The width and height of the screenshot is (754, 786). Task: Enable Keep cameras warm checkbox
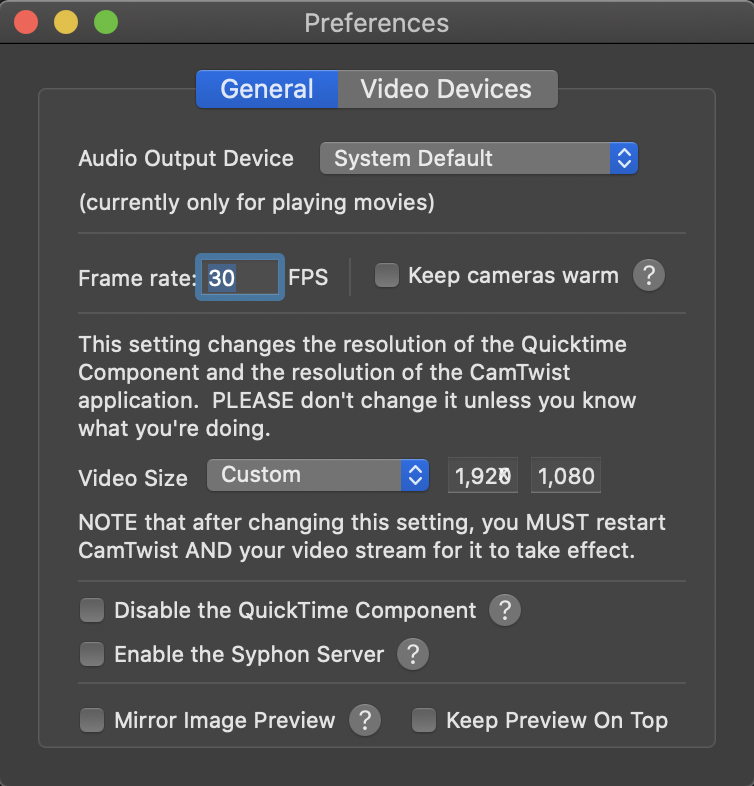click(x=387, y=276)
